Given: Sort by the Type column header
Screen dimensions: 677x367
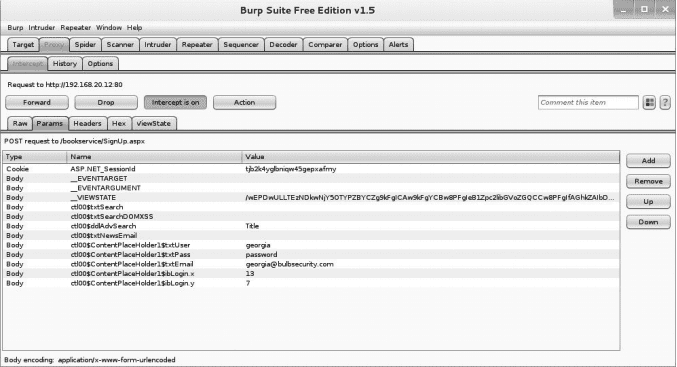Looking at the screenshot, I should (35, 157).
